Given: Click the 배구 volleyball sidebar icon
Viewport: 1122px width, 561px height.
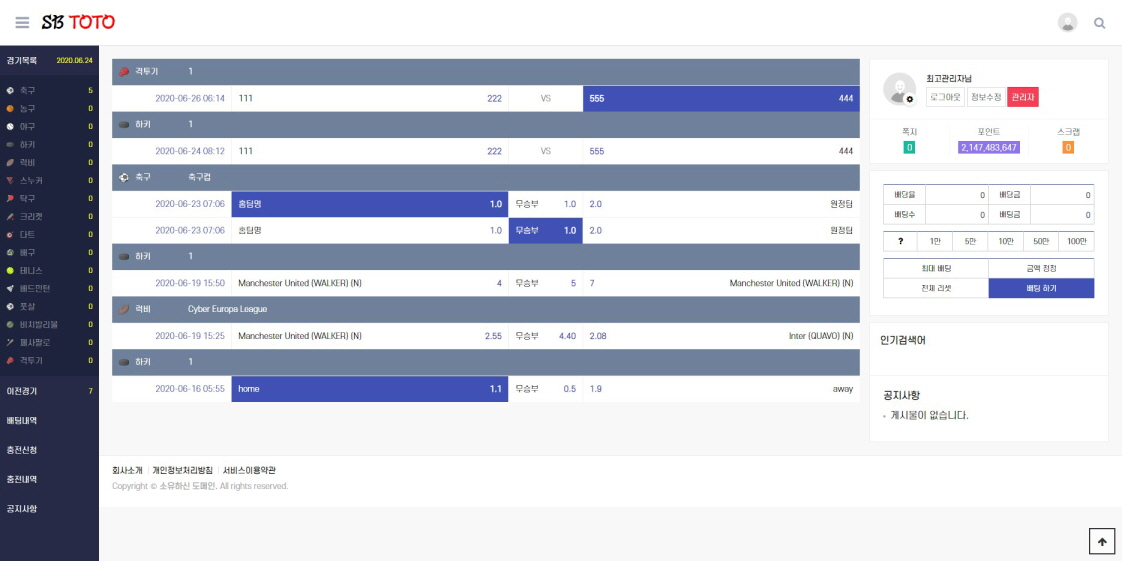Looking at the screenshot, I should tap(10, 253).
